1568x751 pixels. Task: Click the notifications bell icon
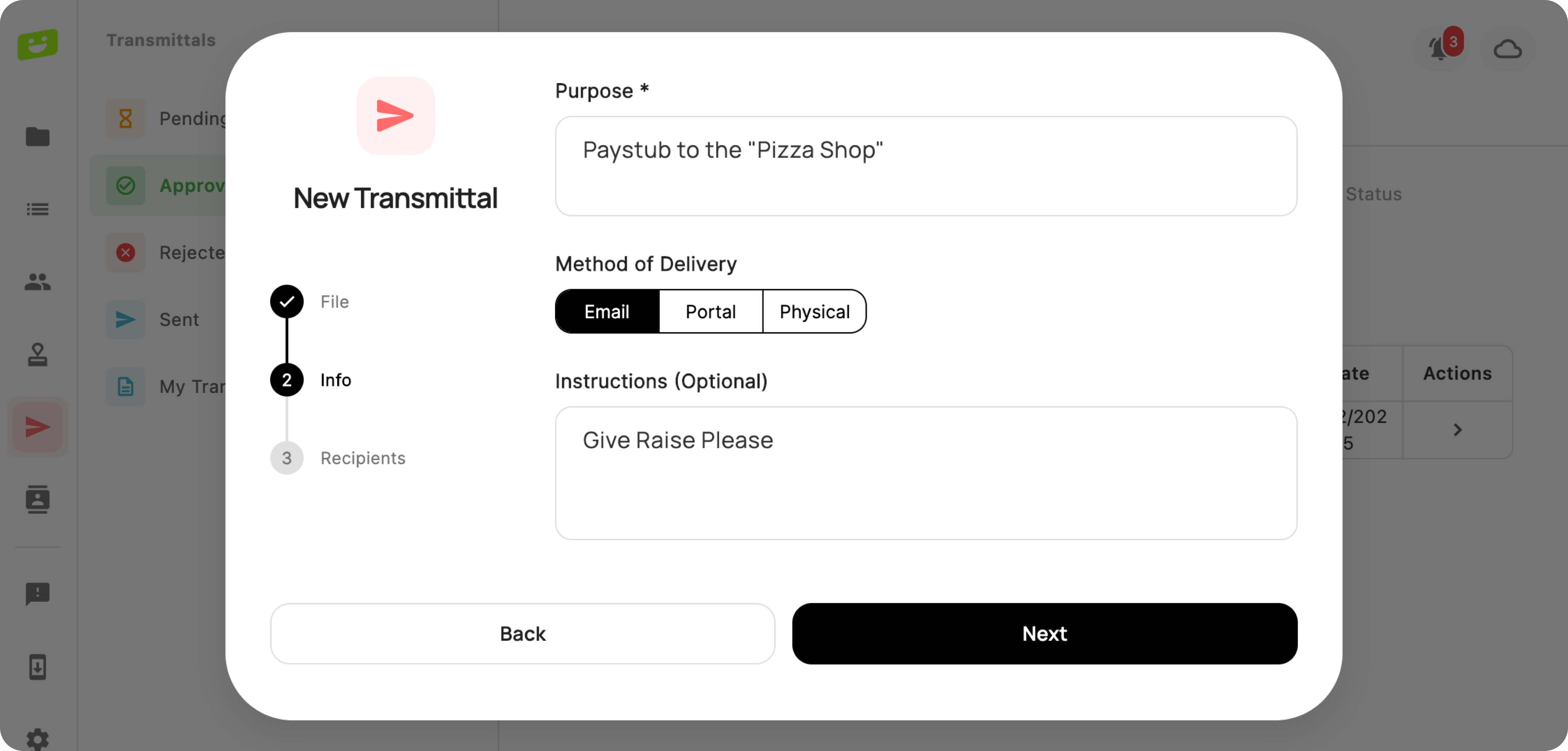coord(1439,49)
